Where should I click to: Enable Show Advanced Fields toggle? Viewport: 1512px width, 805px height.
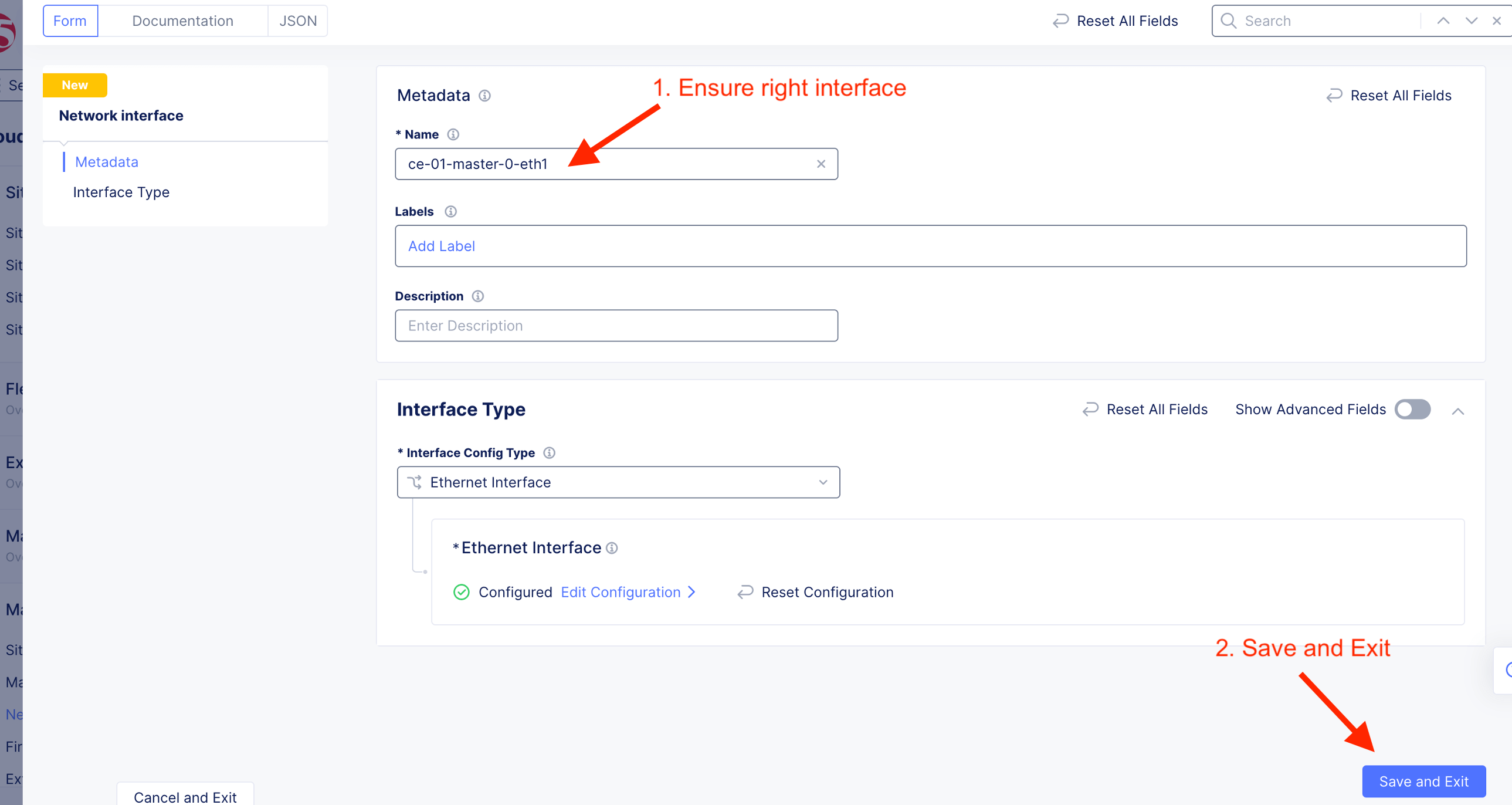pyautogui.click(x=1412, y=410)
